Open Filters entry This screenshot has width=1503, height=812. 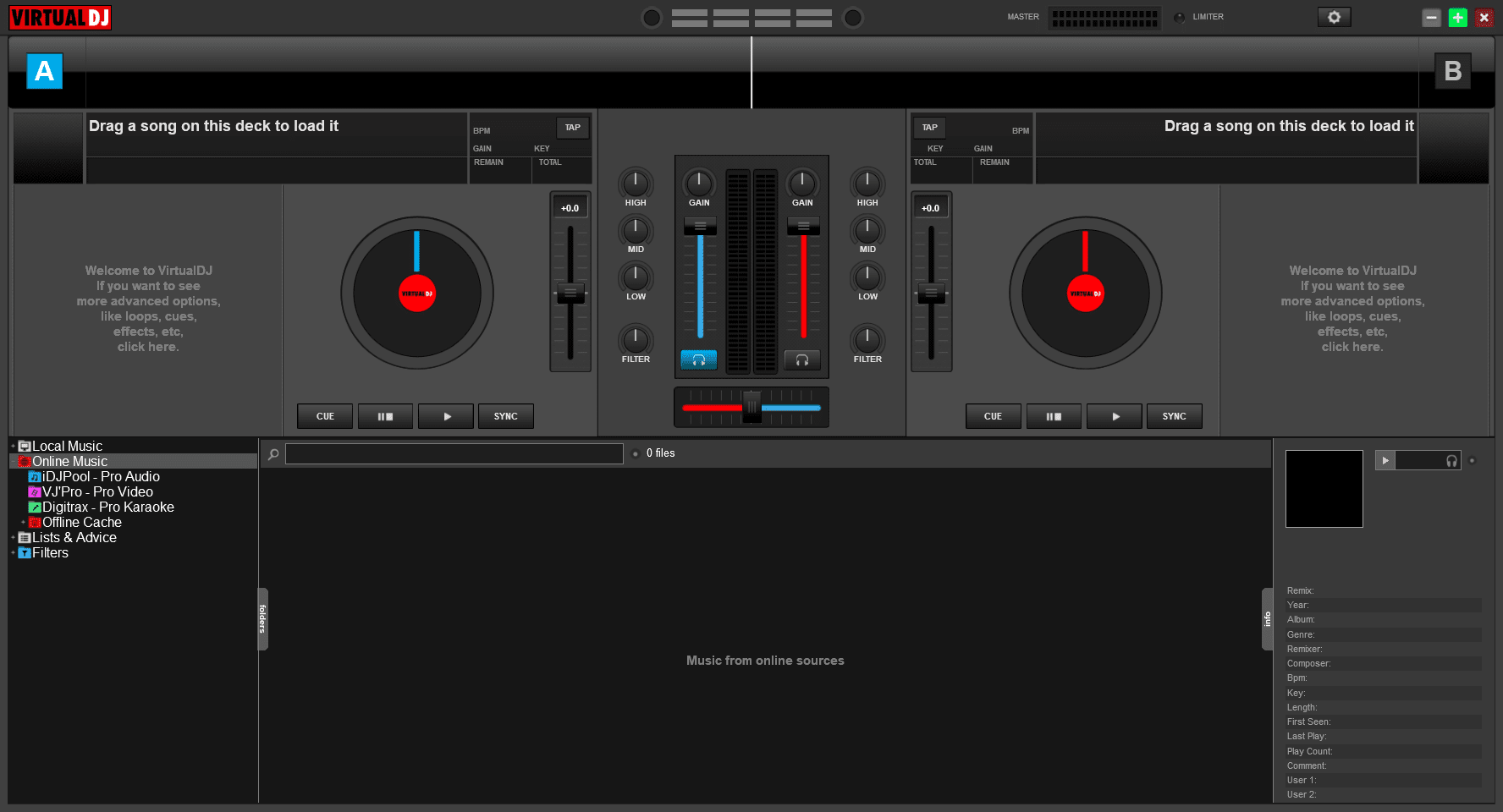pyautogui.click(x=50, y=553)
